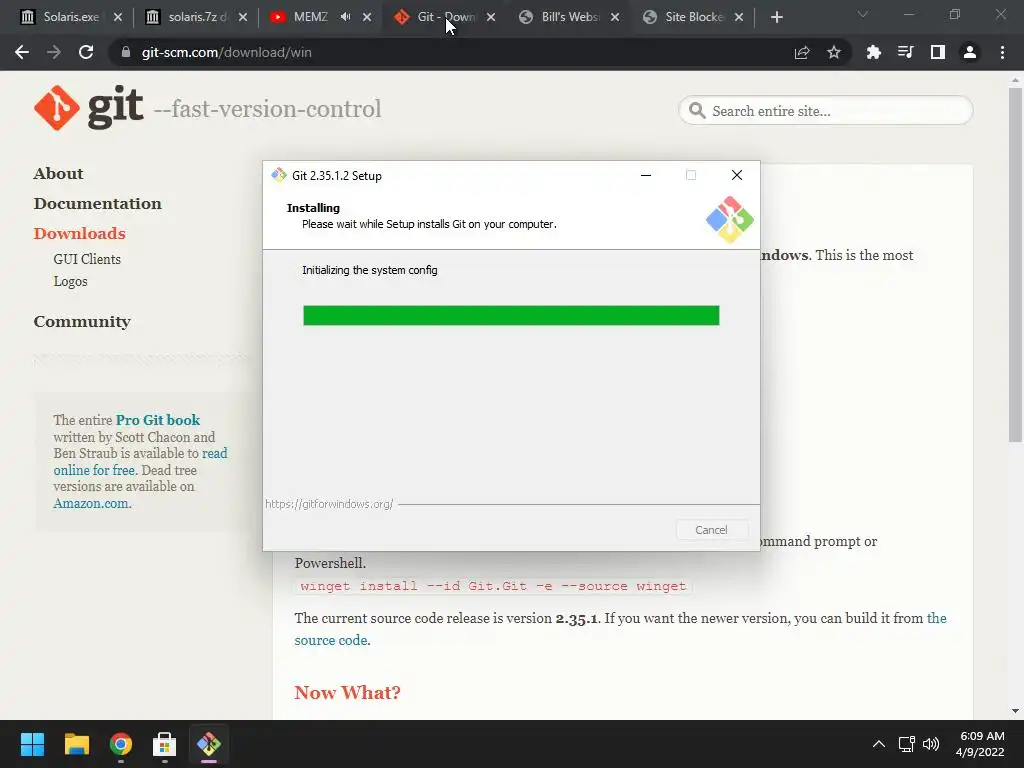Click the Git Setup title bar icon
Screen dimensions: 1024x768
[279, 175]
